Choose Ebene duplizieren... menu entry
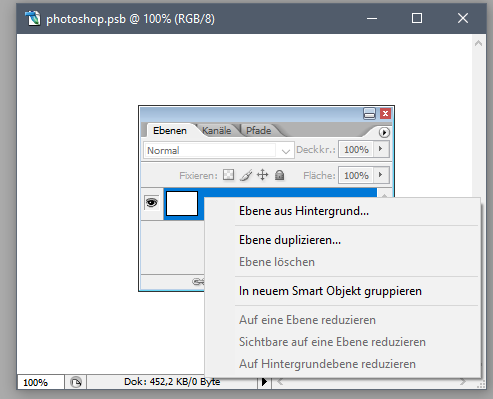Image resolution: width=493 pixels, height=399 pixels. (x=343, y=240)
